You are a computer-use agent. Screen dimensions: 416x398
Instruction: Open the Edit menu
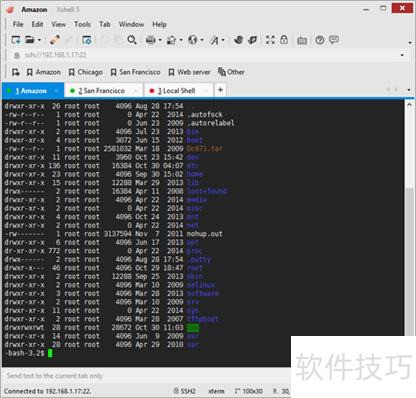pos(37,24)
